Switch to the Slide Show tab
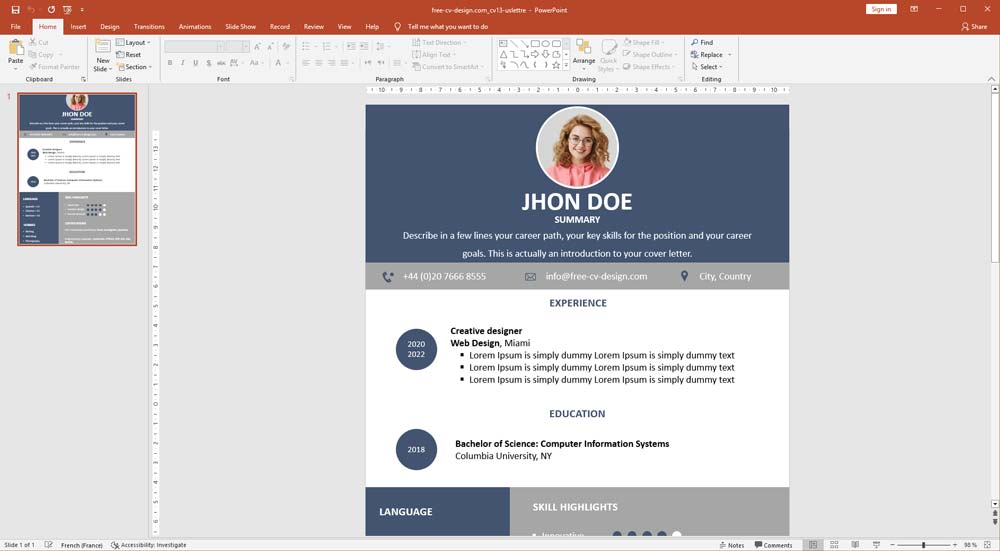Viewport: 1000px width, 551px height. 240,27
